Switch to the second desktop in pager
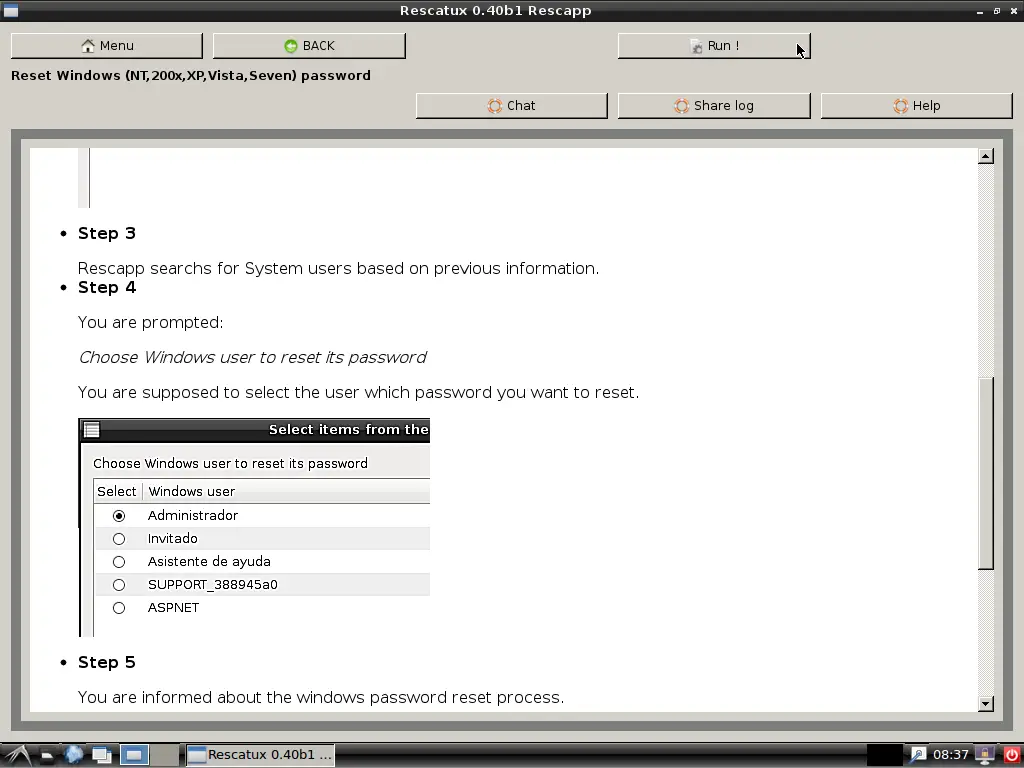1024x768 pixels. 165,755
